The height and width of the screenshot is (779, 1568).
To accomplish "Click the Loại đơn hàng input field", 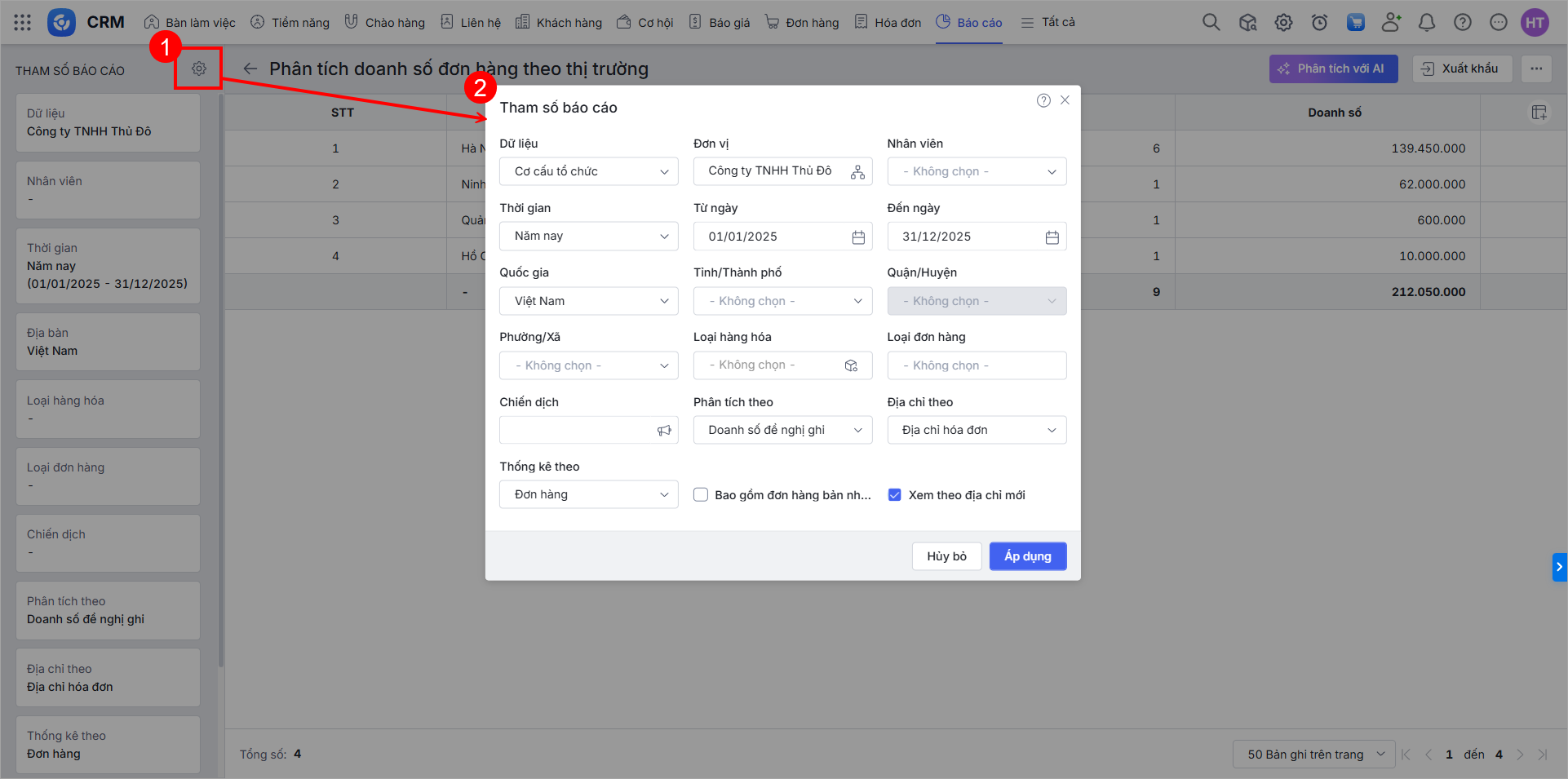I will [977, 366].
